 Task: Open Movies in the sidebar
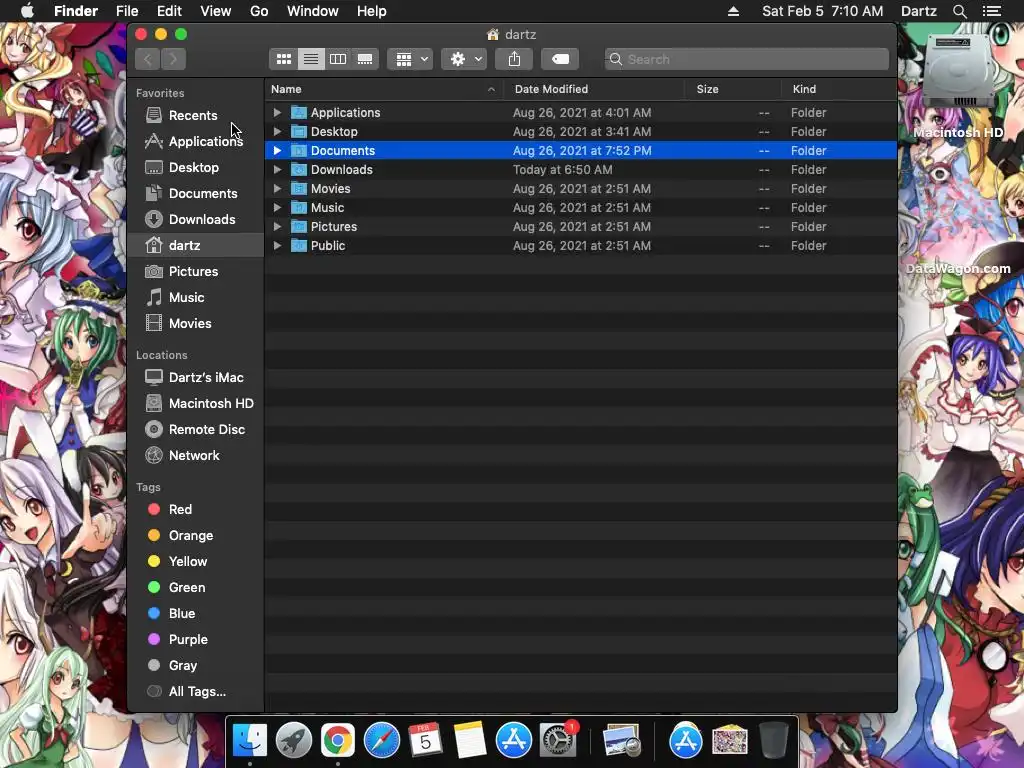pos(195,323)
